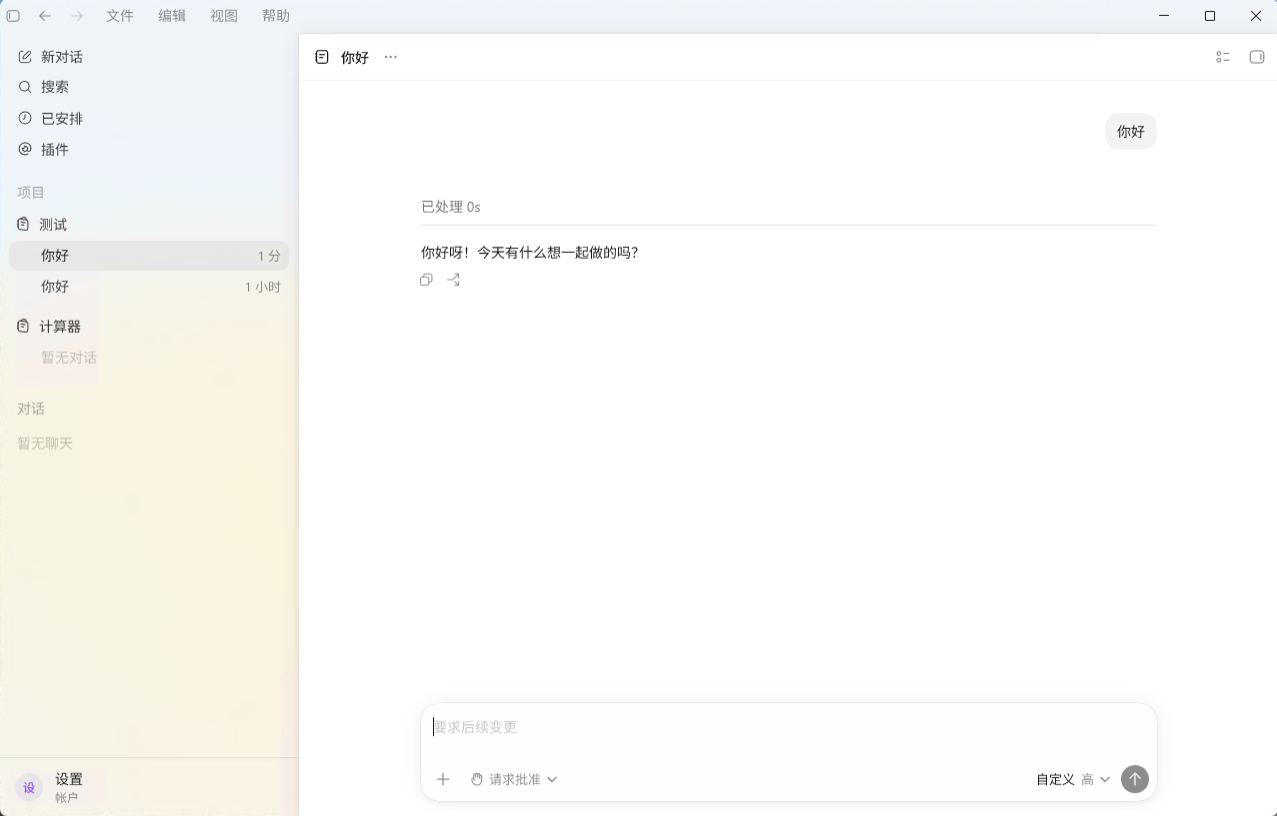The image size is (1277, 816).
Task: Open the 编辑 menu
Action: pos(172,16)
